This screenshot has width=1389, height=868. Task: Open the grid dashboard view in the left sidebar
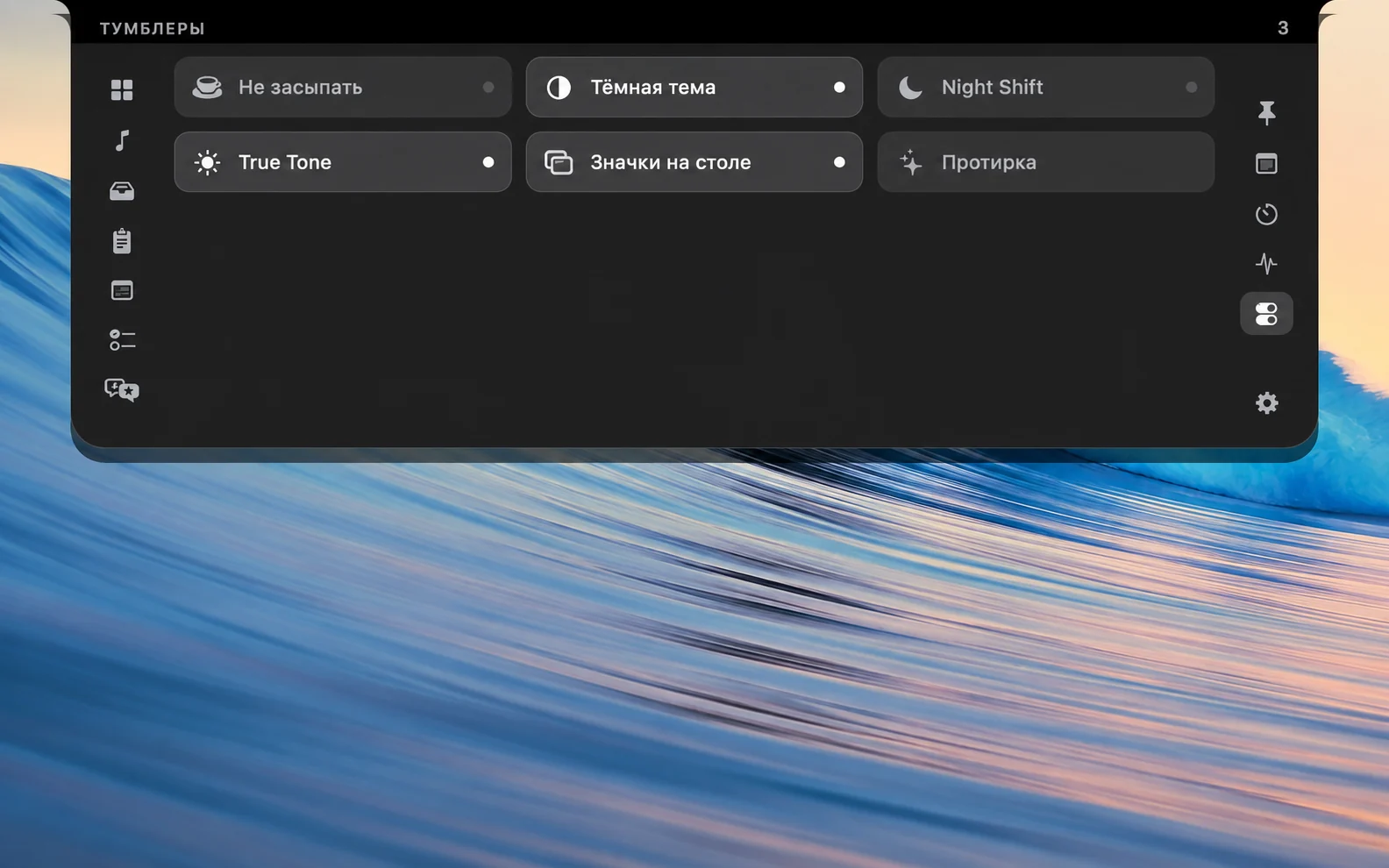(122, 89)
